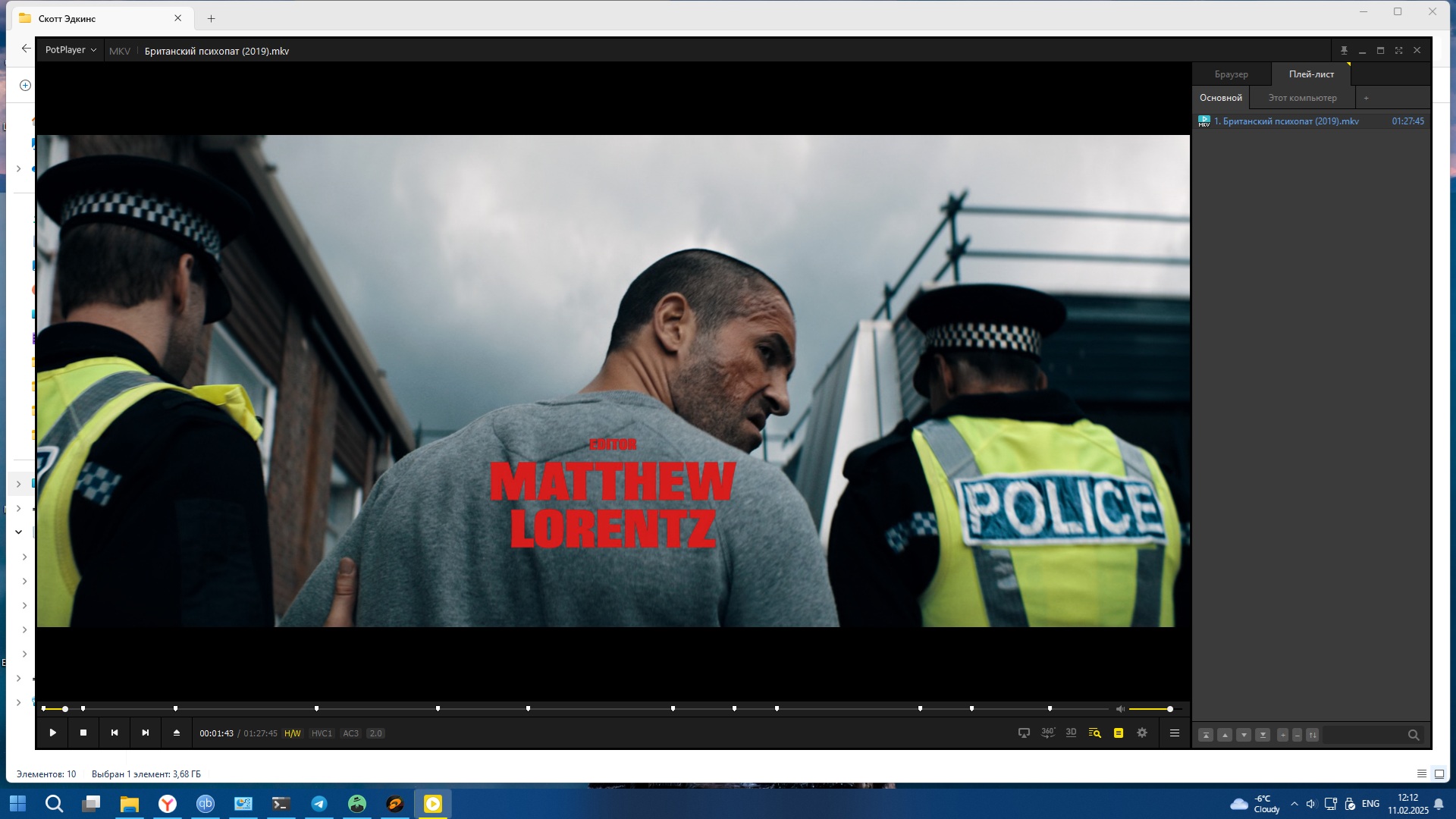Switch to the Плей-лист tab

point(1311,74)
